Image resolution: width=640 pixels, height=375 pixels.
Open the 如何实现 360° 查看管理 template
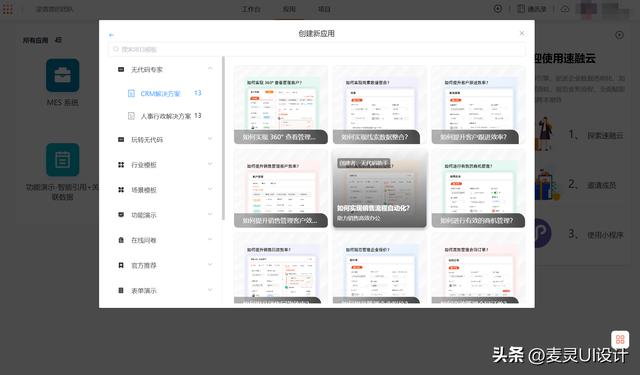(281, 105)
